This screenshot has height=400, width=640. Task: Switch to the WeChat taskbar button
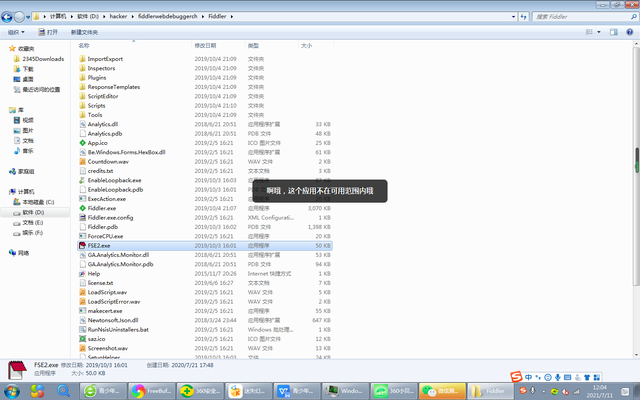pos(442,391)
